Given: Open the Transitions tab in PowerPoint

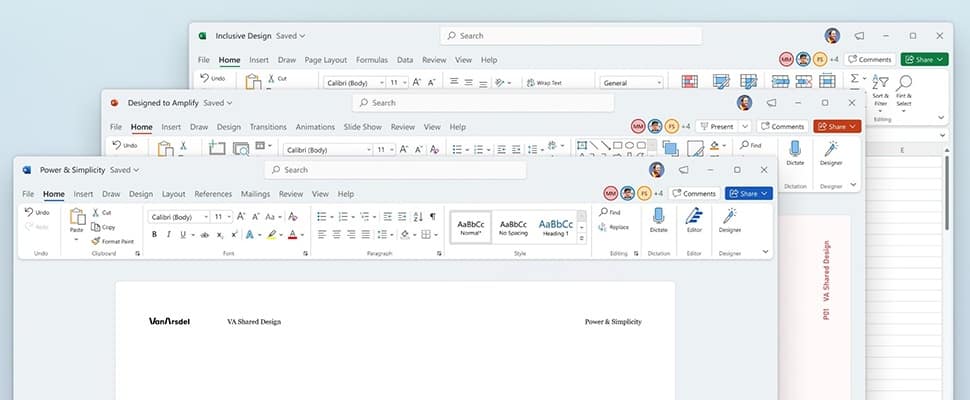Looking at the screenshot, I should (x=268, y=127).
